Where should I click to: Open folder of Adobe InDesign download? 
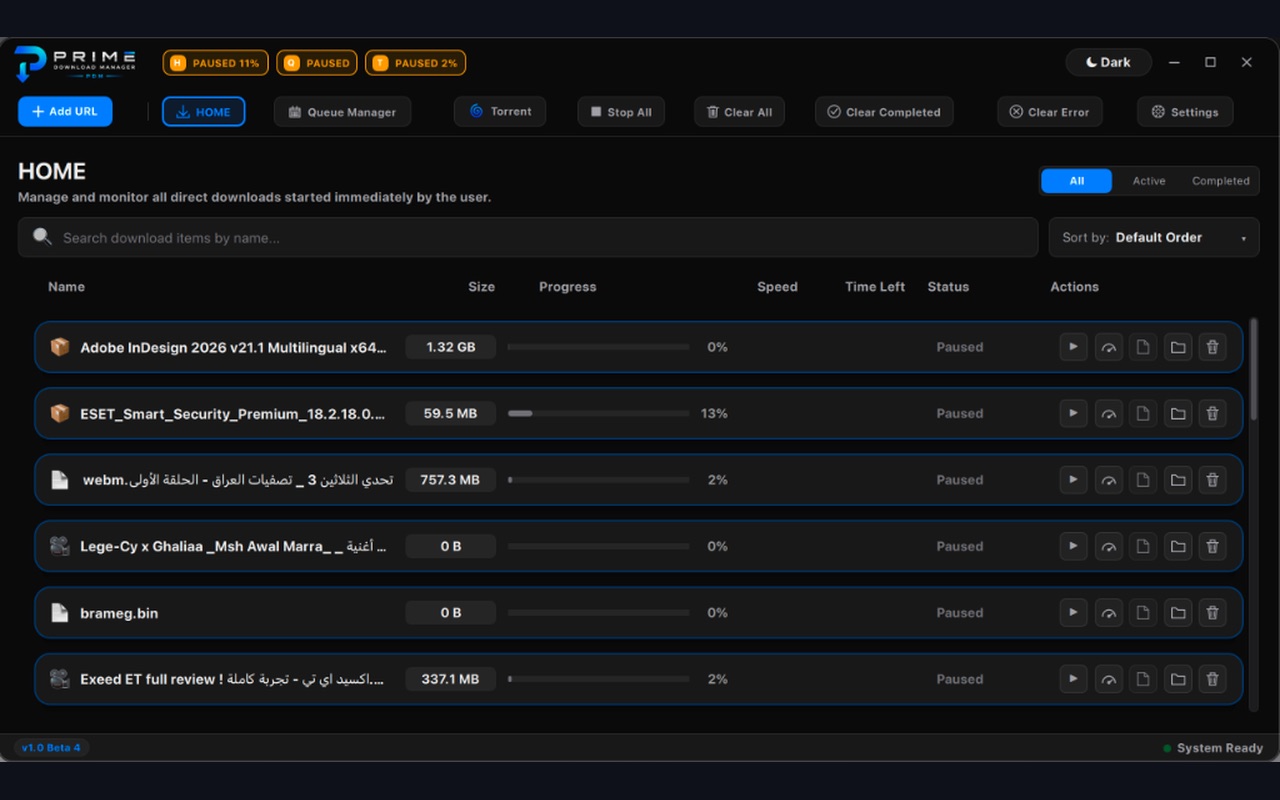(1178, 347)
